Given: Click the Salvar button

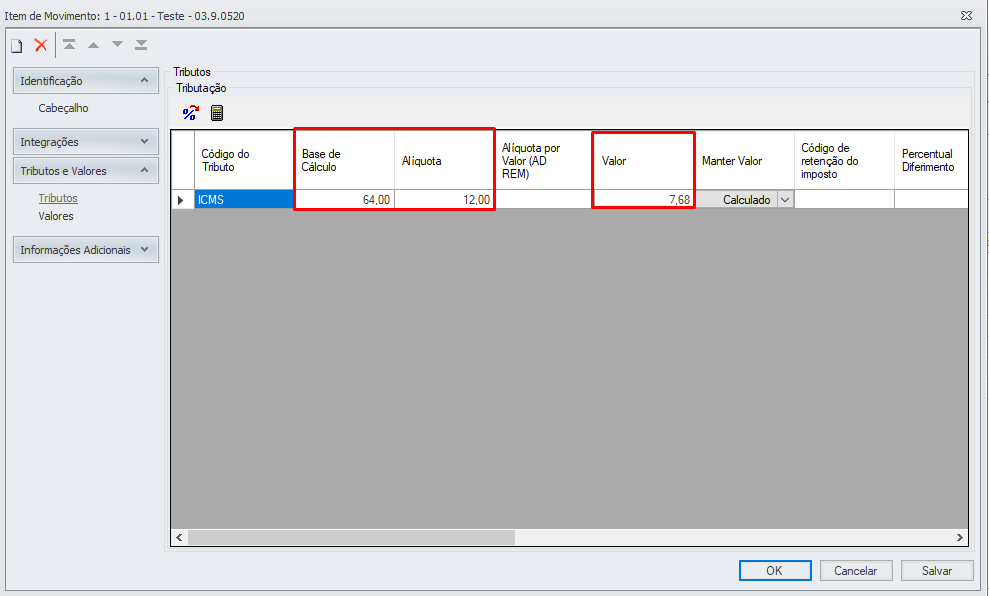Looking at the screenshot, I should tap(937, 571).
